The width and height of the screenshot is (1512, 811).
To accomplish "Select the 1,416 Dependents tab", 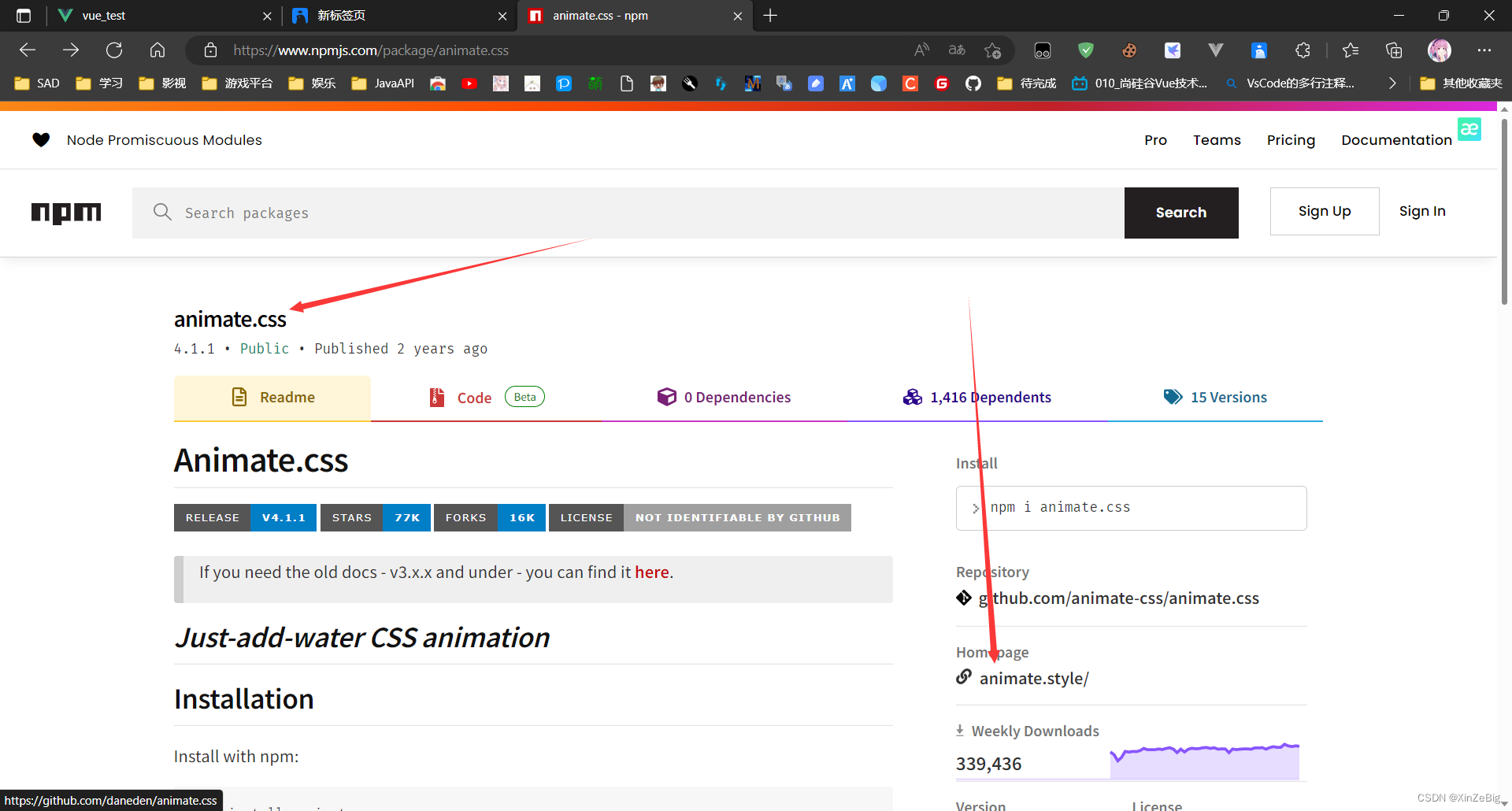I will click(976, 398).
